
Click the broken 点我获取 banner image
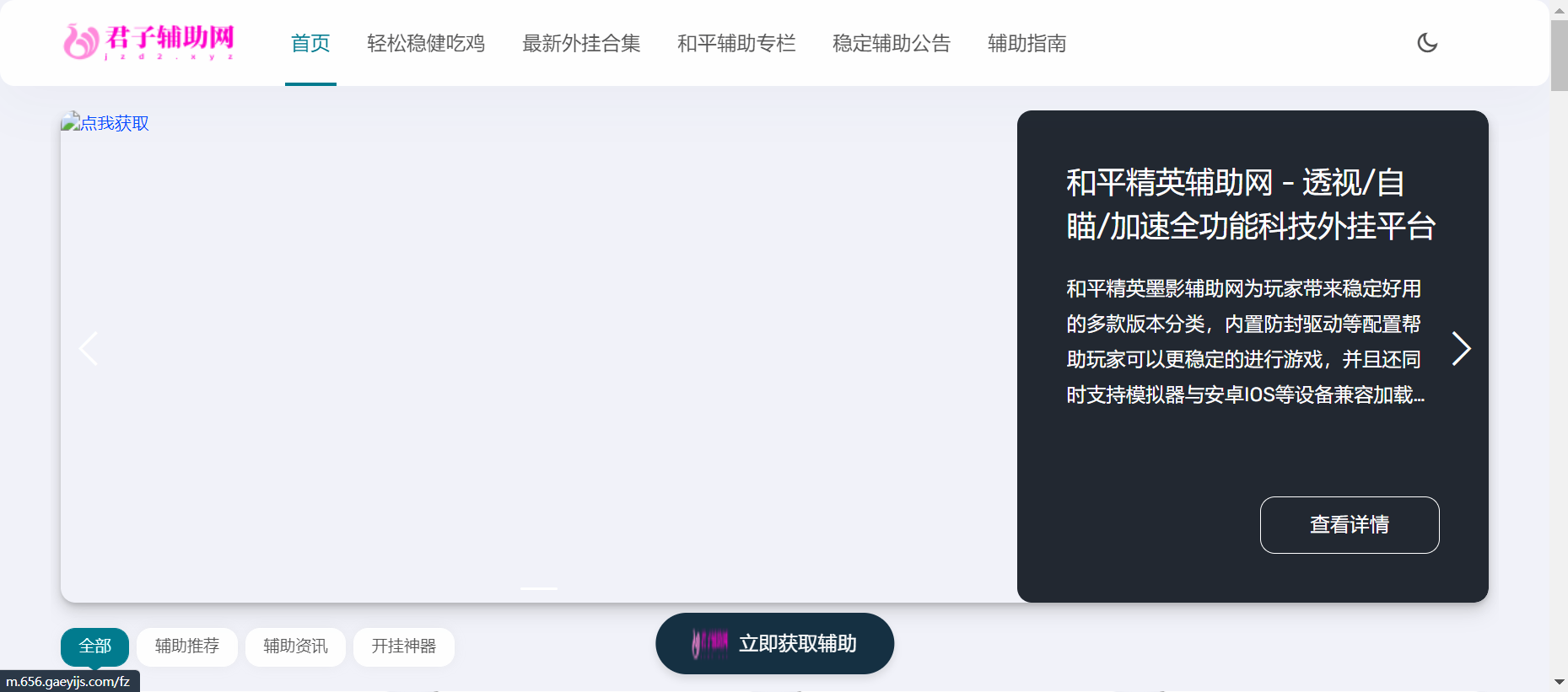[x=105, y=123]
